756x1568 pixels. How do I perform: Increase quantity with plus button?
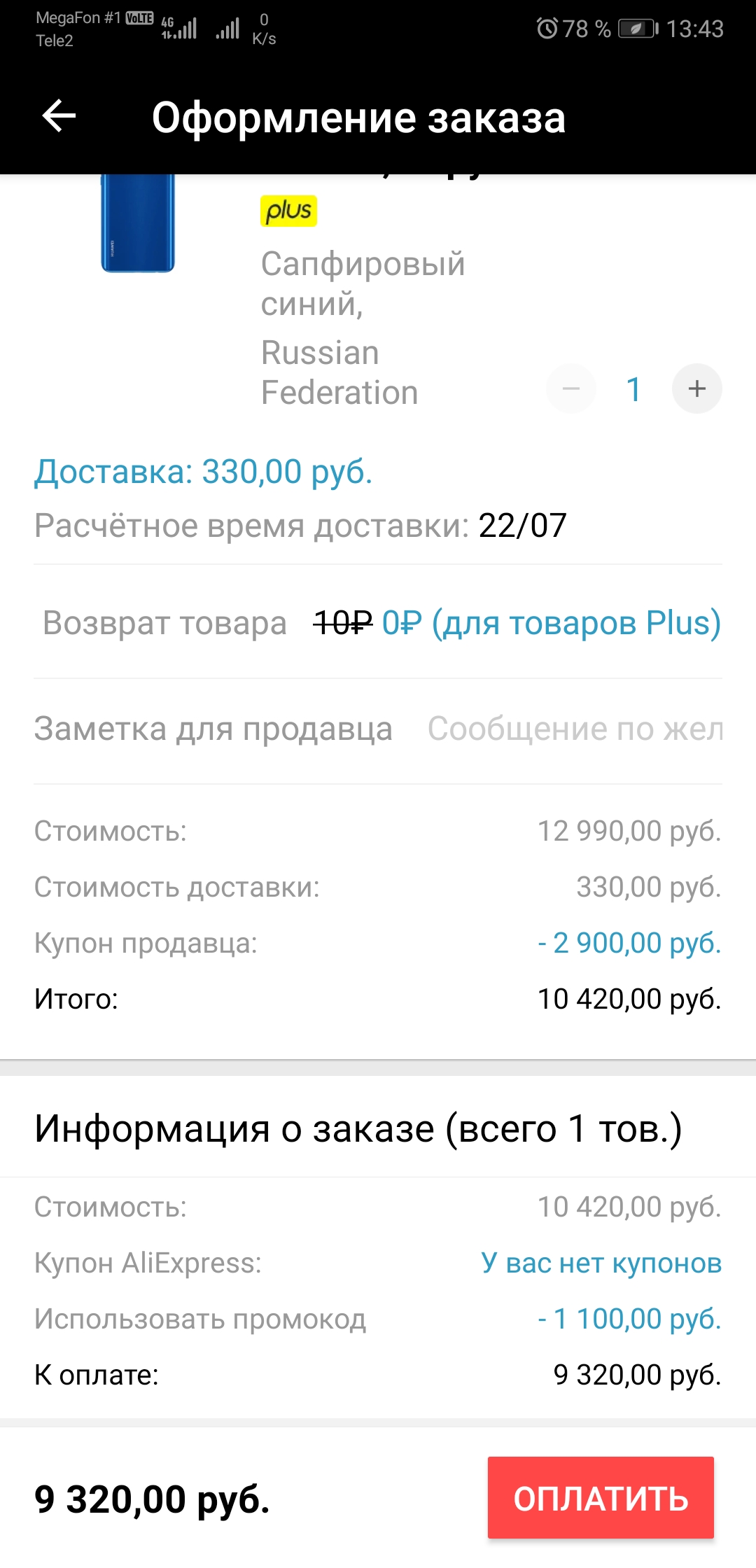tap(696, 388)
